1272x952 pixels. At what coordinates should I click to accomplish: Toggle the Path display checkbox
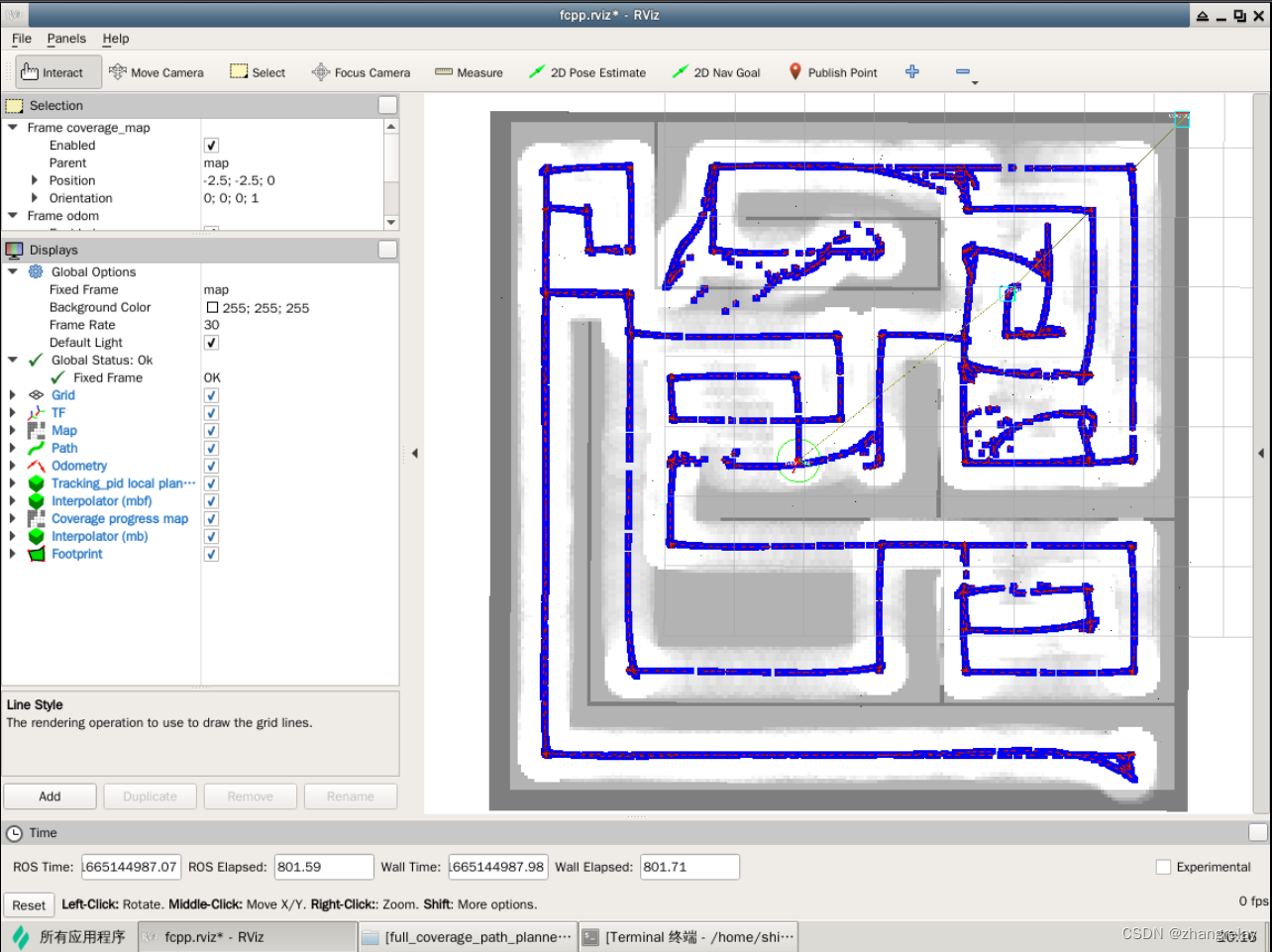point(211,449)
